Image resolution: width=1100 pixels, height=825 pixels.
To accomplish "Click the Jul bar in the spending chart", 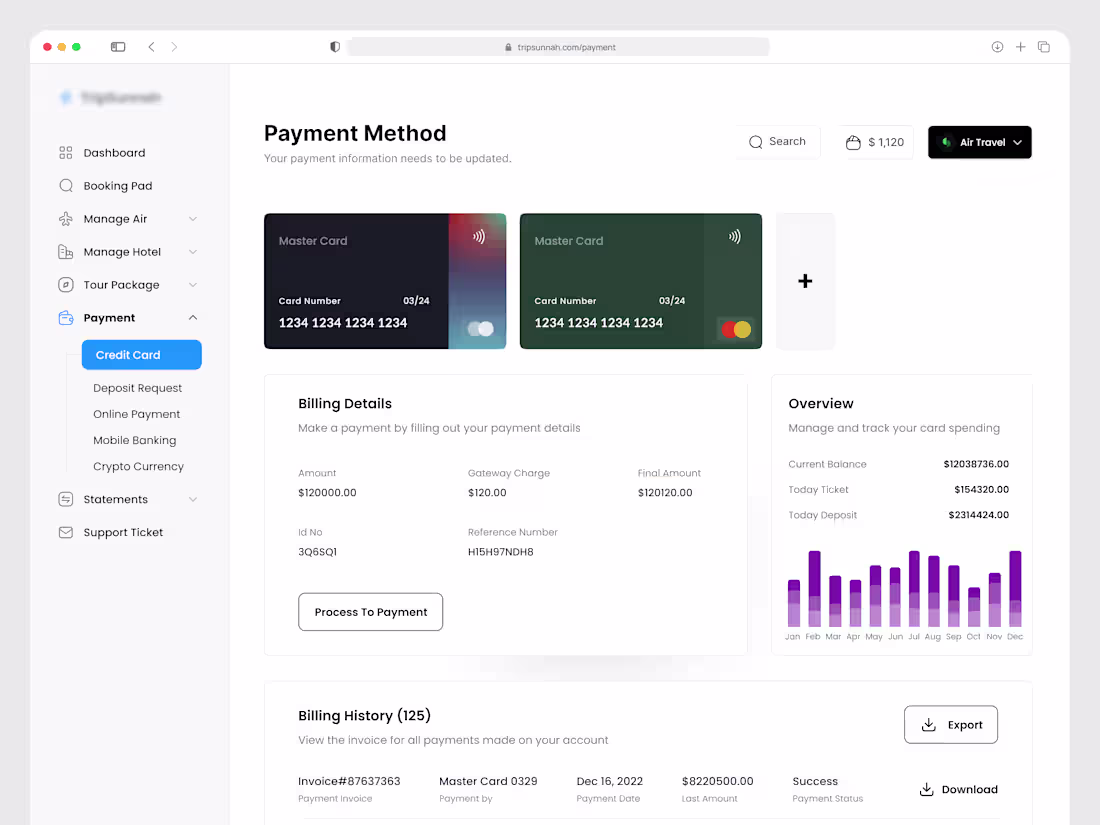I will pyautogui.click(x=914, y=589).
